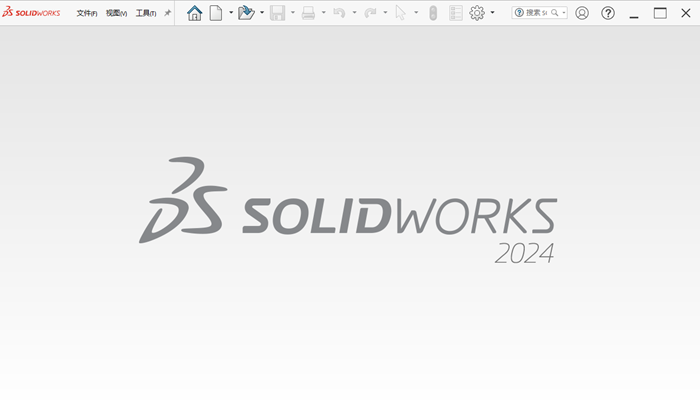Open the 工具(T) menu

click(146, 13)
